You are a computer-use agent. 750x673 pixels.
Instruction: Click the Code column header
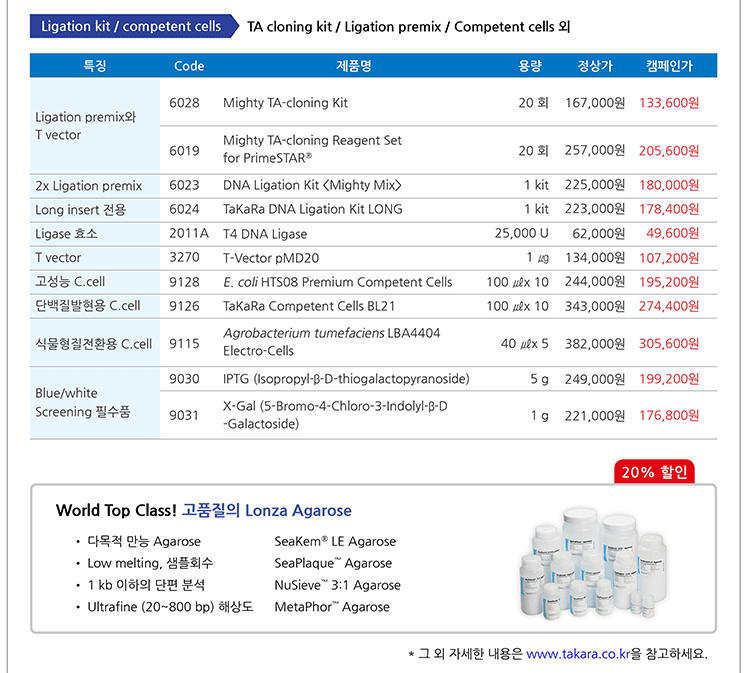coord(189,66)
